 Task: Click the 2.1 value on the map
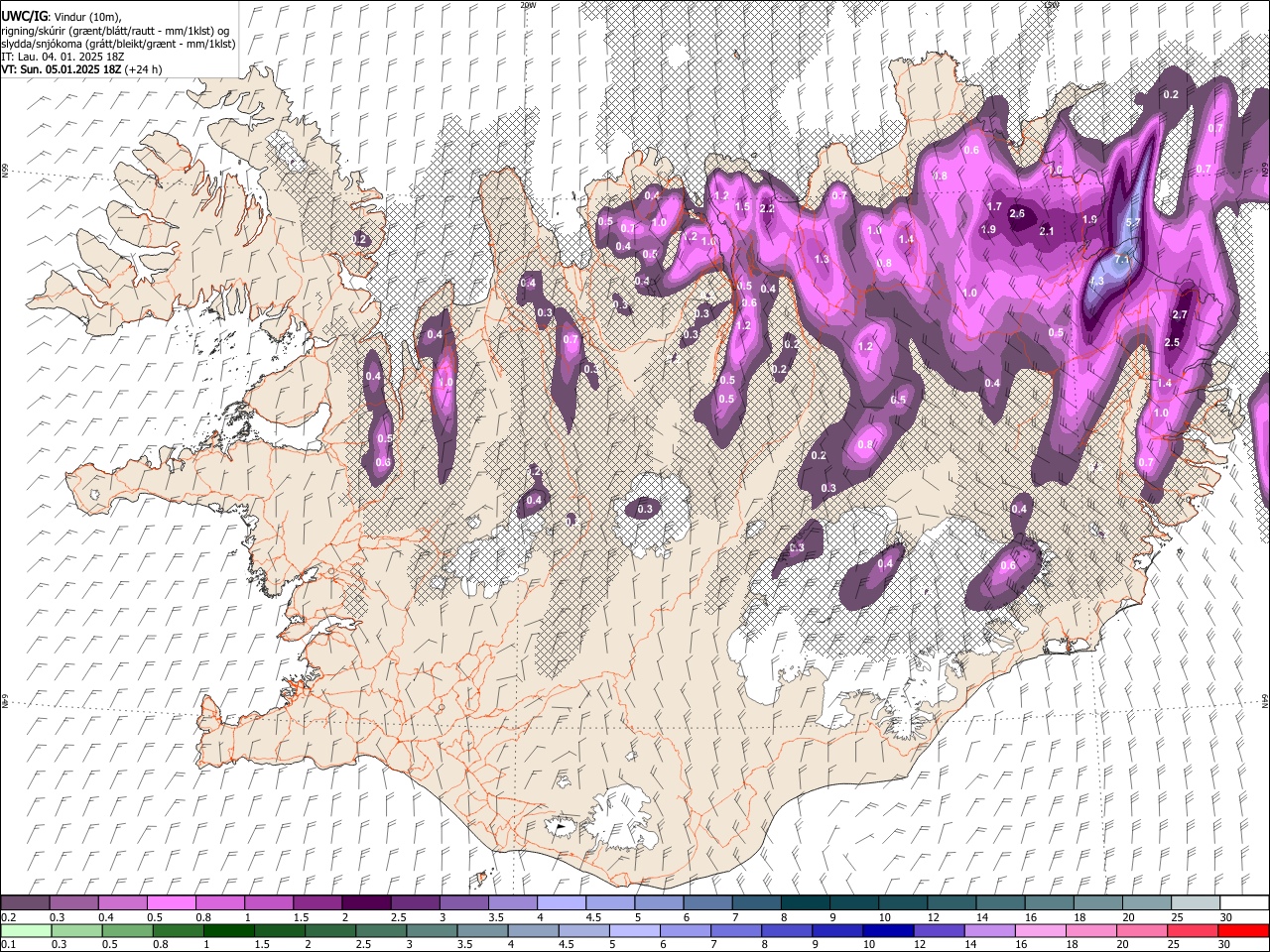[x=1046, y=231]
